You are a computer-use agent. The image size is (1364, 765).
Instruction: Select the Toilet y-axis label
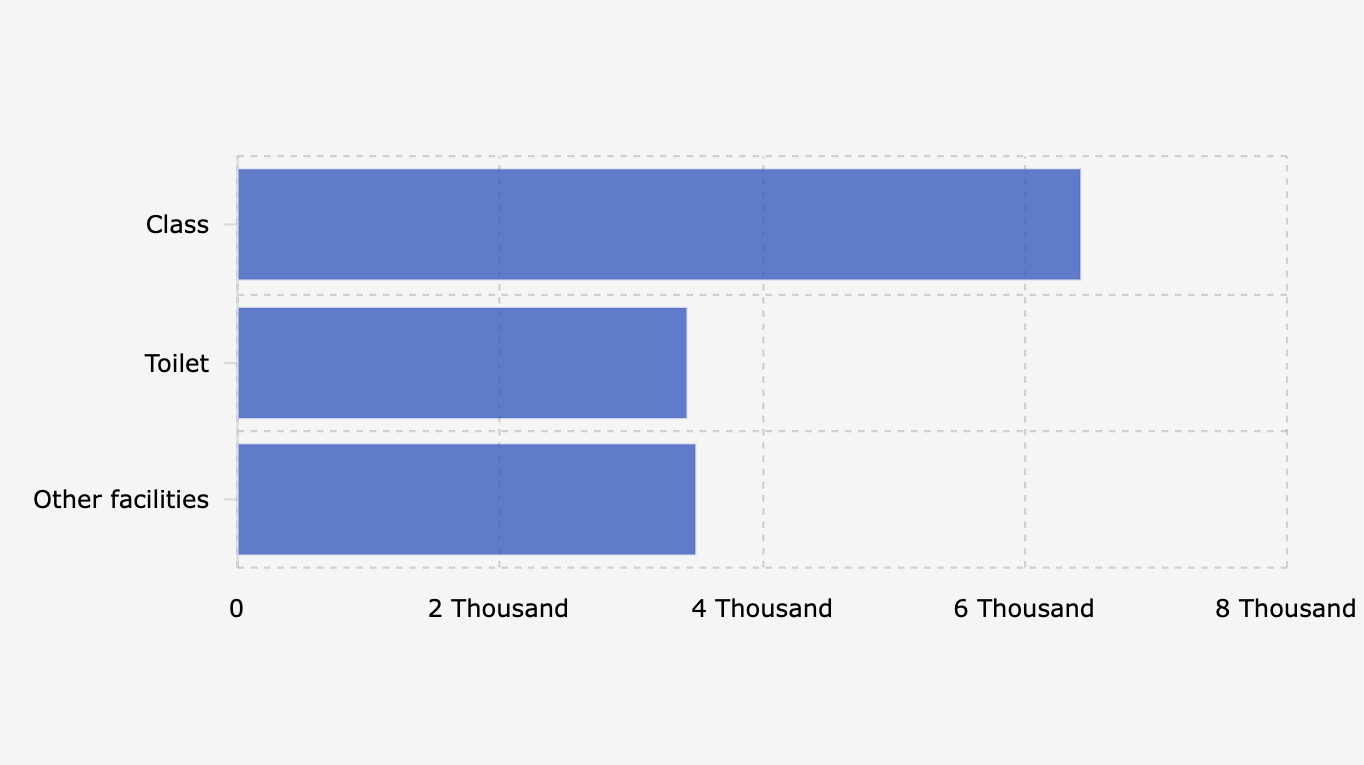(176, 363)
